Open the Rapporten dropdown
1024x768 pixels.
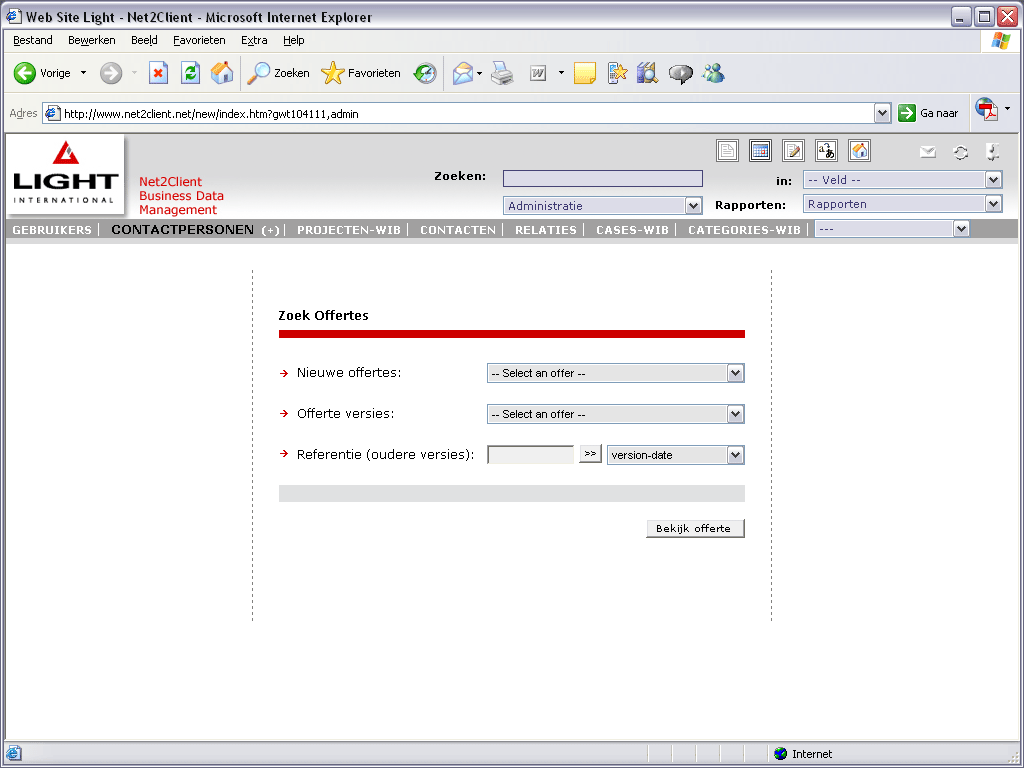903,204
